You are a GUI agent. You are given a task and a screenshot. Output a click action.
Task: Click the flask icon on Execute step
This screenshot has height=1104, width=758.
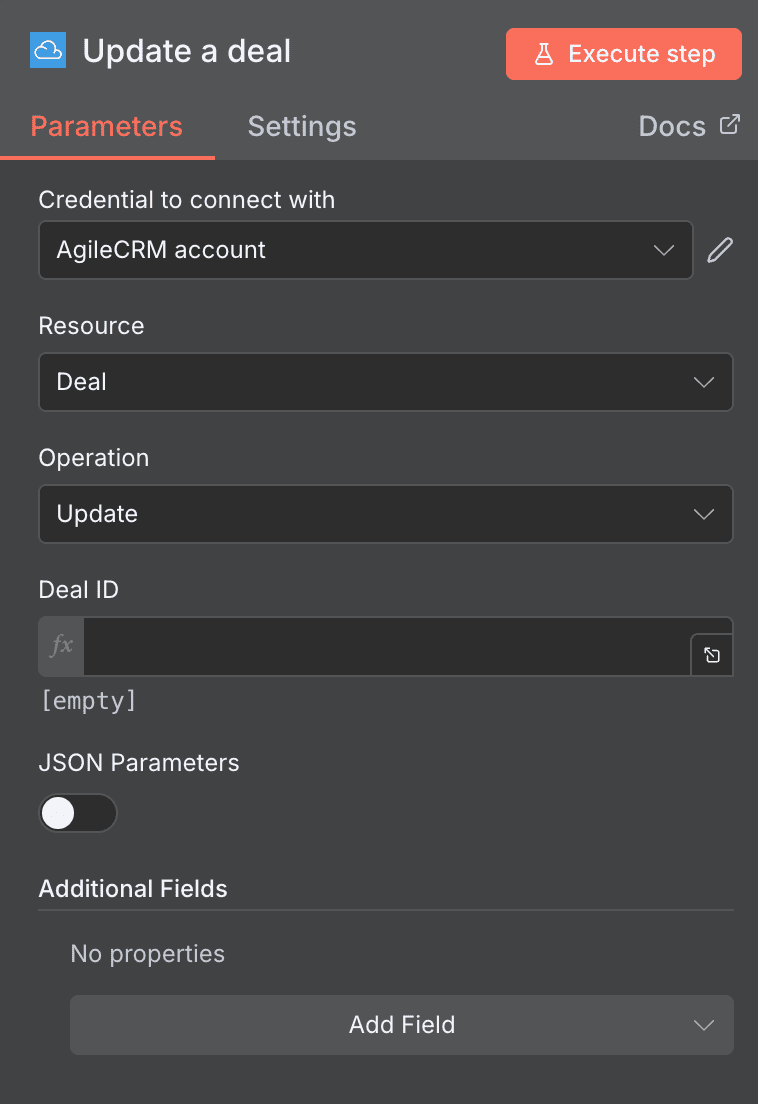pyautogui.click(x=541, y=54)
